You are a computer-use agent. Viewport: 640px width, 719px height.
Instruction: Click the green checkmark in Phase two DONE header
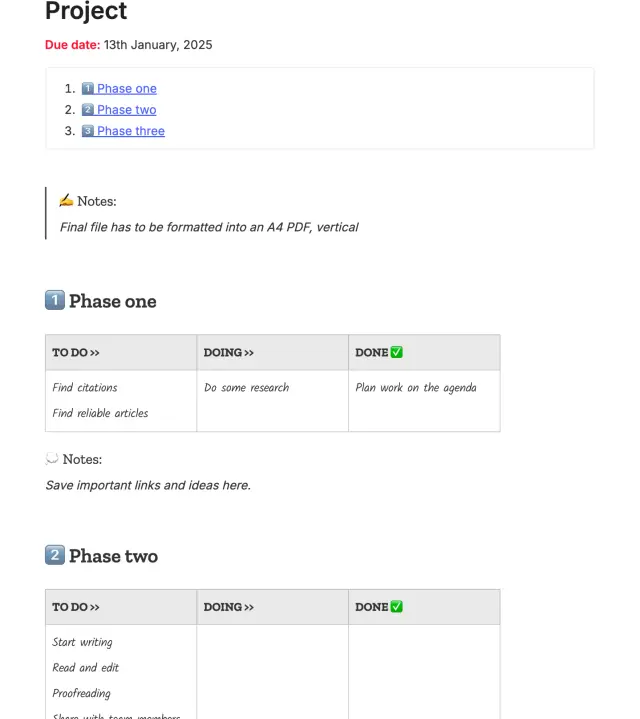(x=397, y=607)
